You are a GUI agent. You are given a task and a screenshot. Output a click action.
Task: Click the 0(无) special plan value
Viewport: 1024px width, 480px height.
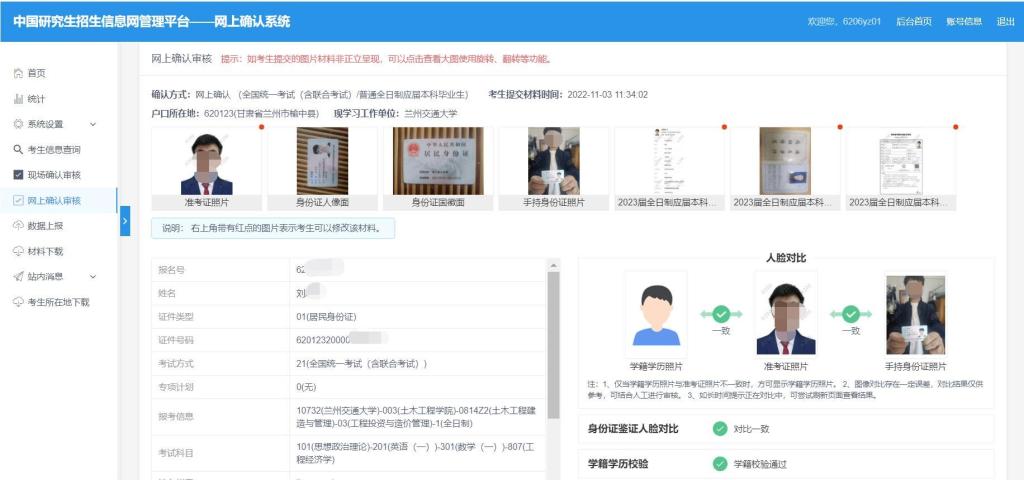pyautogui.click(x=306, y=387)
